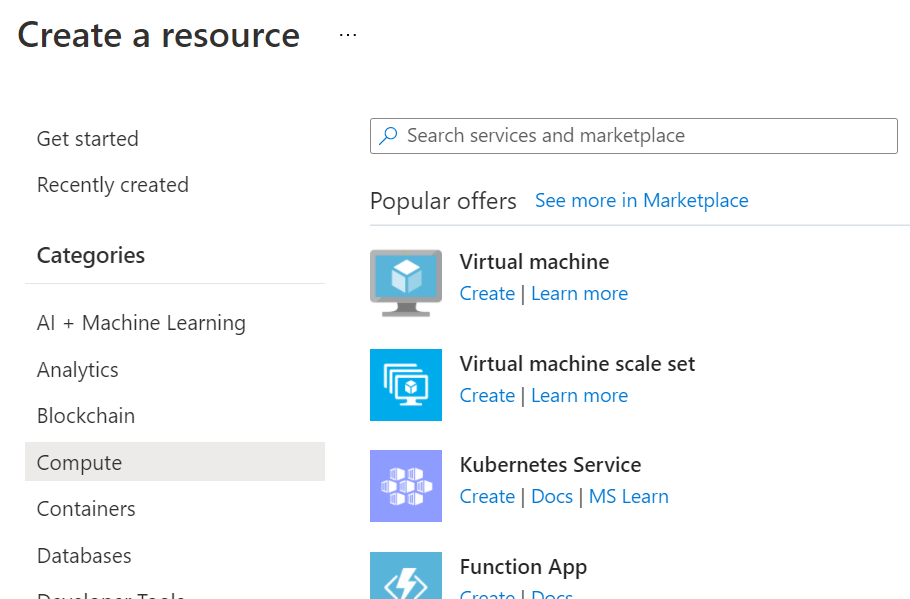
Task: Click the Virtual machine scale set icon
Action: pos(405,384)
